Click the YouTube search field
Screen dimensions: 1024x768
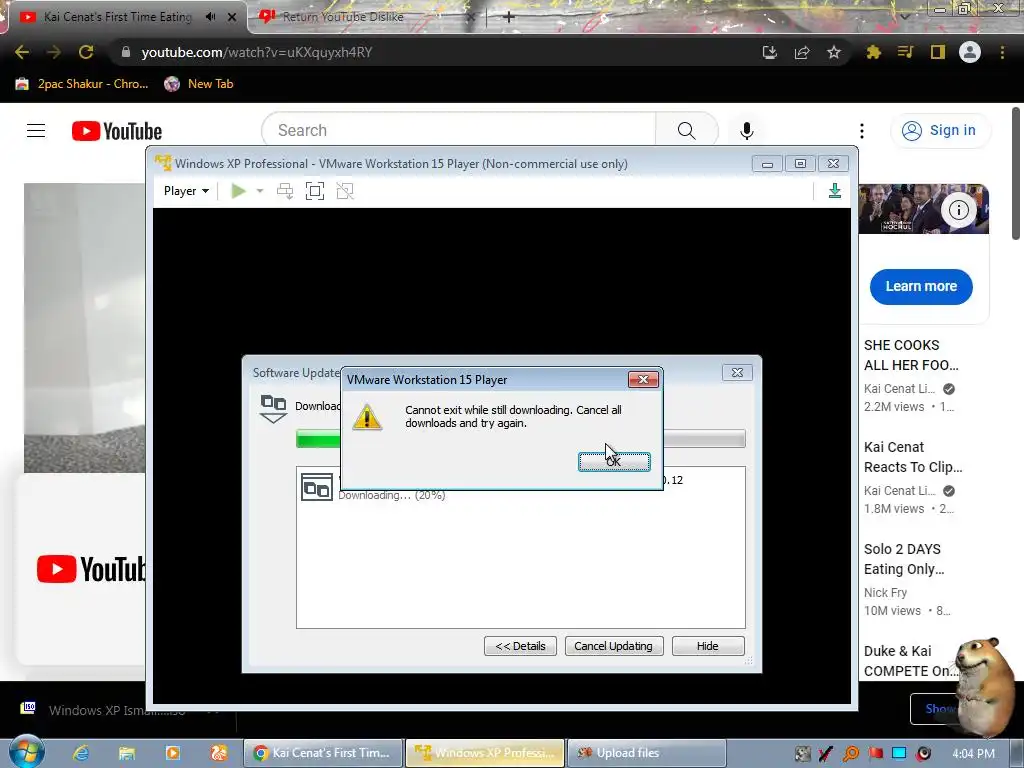[x=458, y=131]
